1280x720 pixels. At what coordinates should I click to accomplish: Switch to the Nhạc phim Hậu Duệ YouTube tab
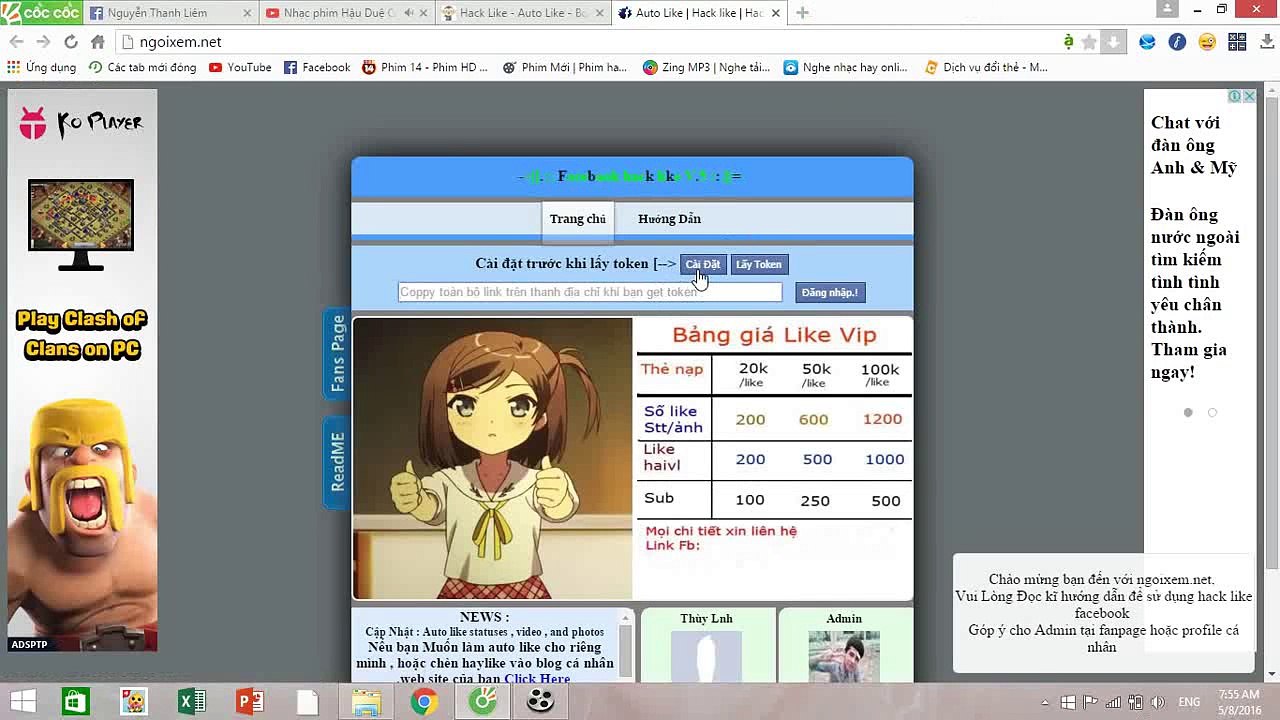[346, 13]
